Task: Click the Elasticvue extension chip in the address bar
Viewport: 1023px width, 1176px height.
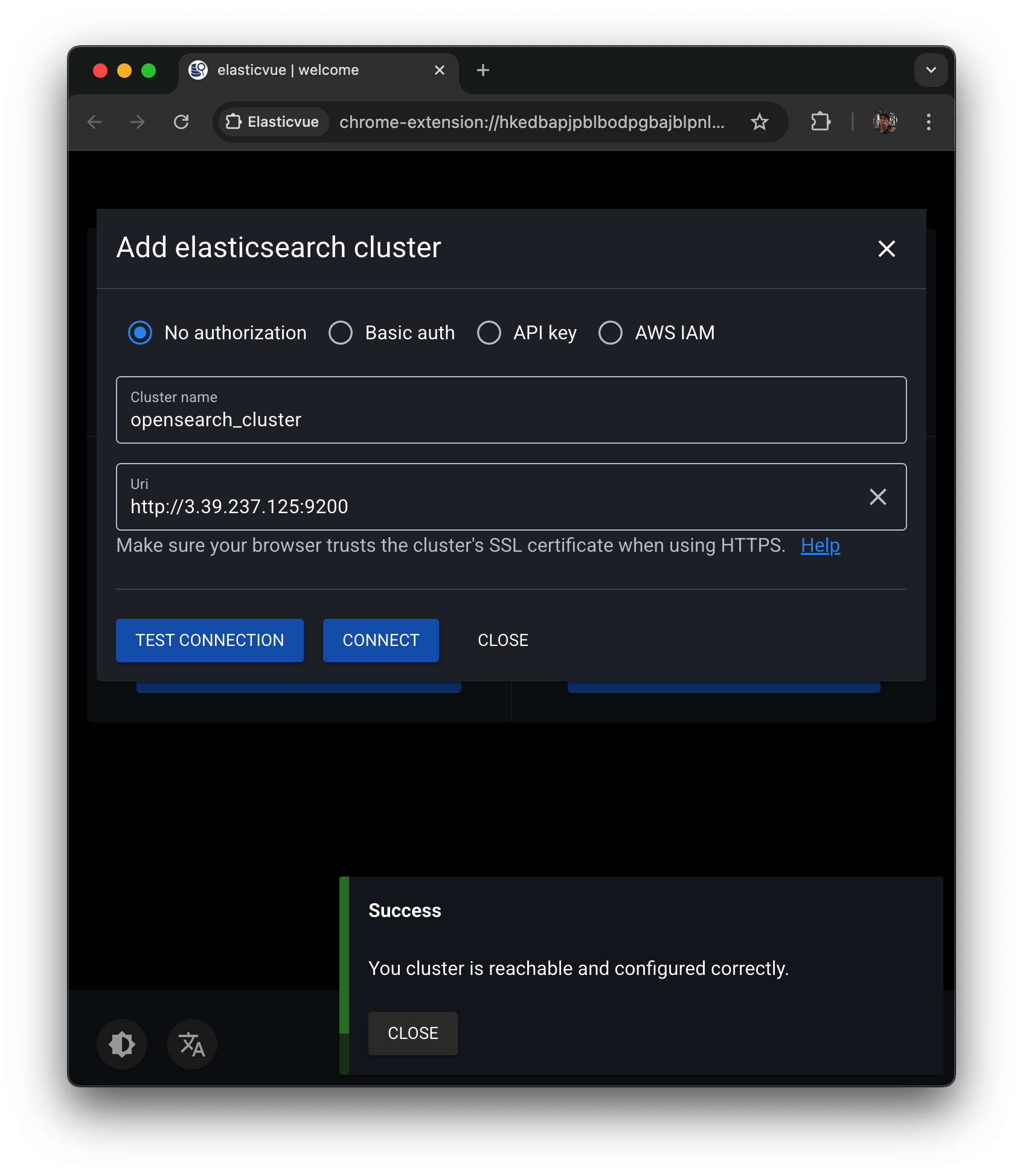Action: (273, 122)
